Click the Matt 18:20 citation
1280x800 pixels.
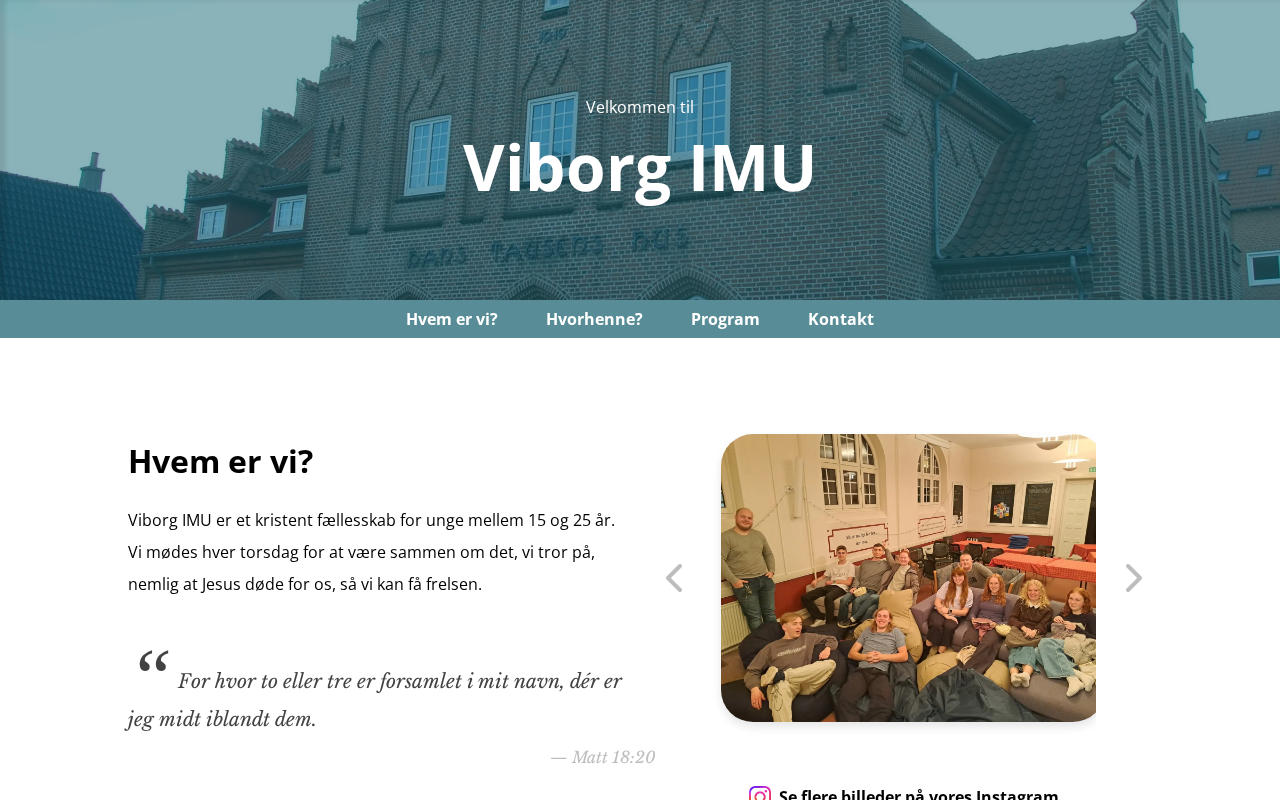click(x=603, y=757)
